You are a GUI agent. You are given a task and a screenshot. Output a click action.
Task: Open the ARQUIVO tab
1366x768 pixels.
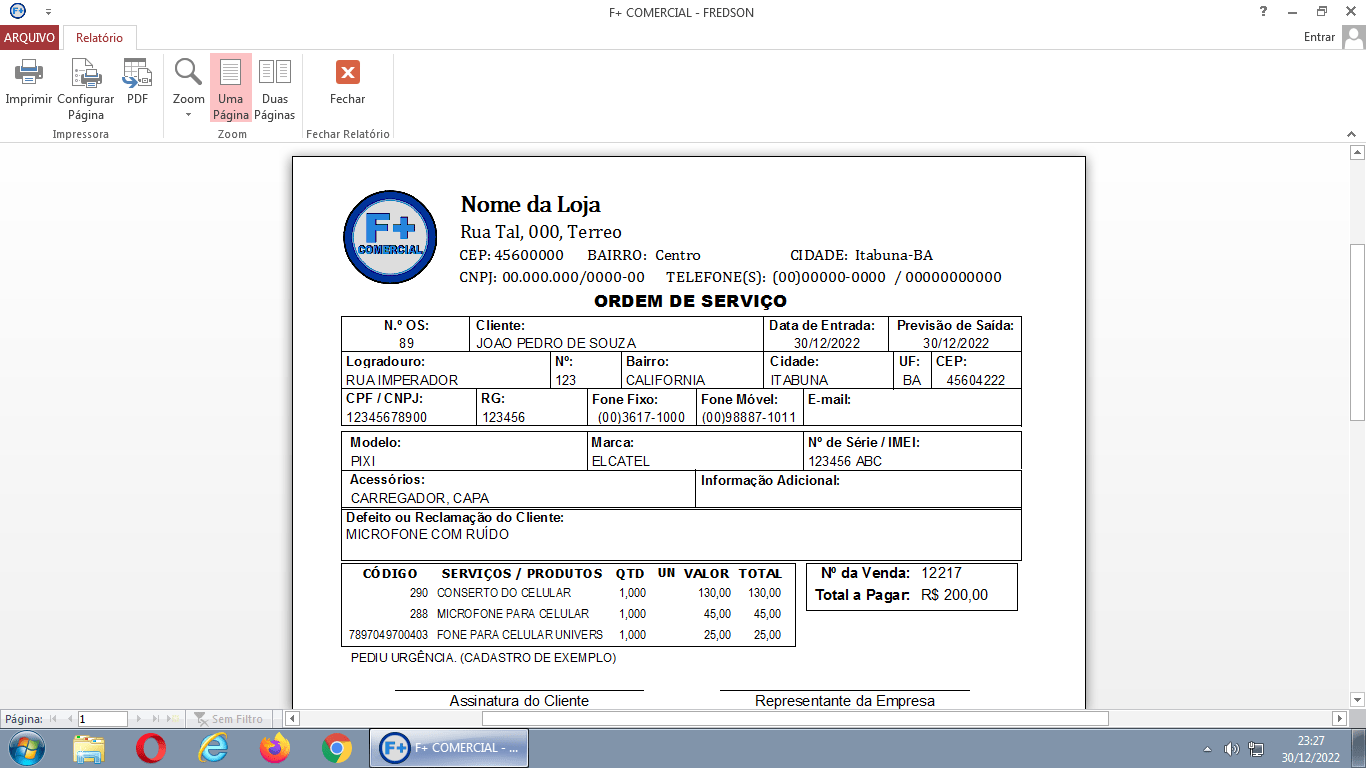29,38
